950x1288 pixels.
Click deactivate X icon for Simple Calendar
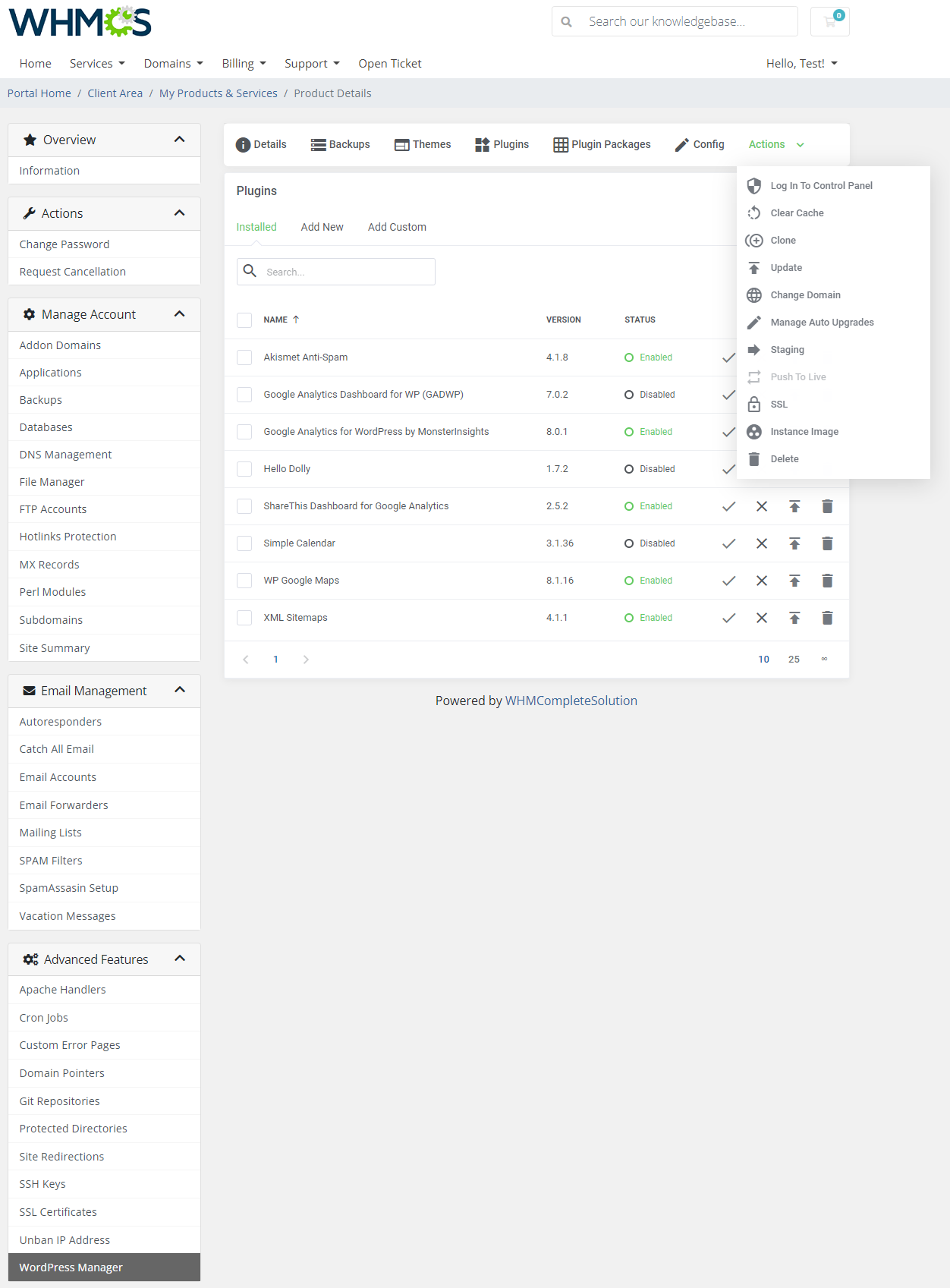click(x=762, y=543)
